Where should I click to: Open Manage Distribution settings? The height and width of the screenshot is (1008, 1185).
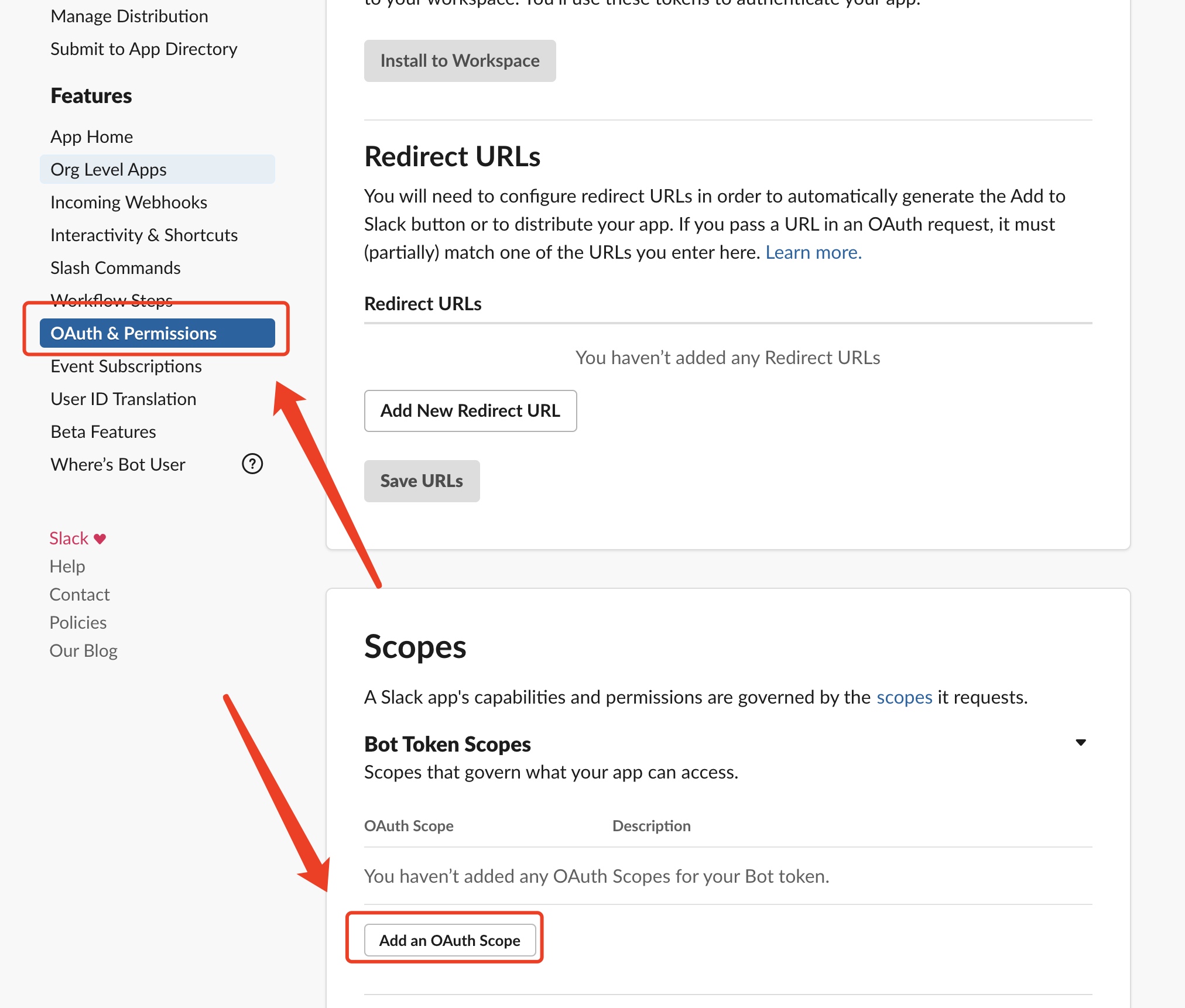coord(129,16)
